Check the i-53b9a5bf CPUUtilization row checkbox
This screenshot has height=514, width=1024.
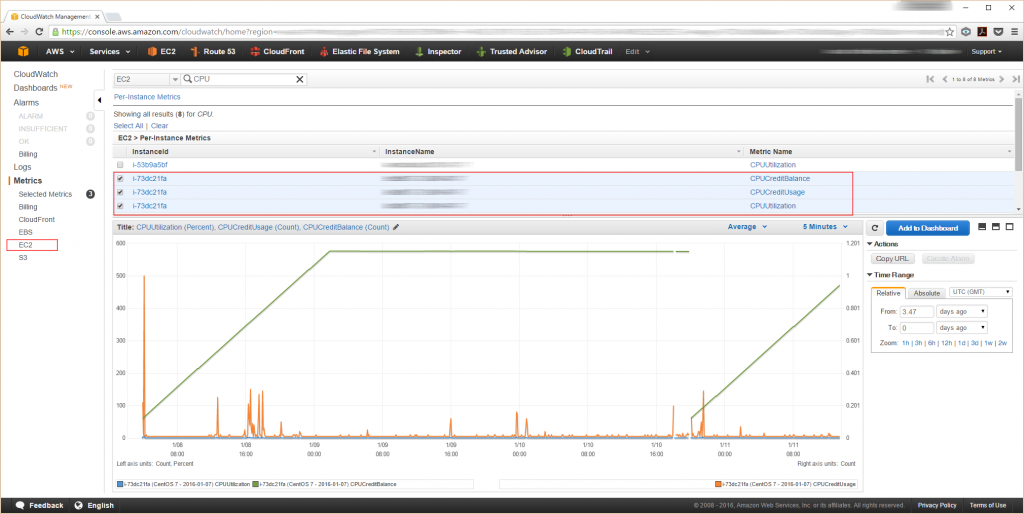[120, 165]
